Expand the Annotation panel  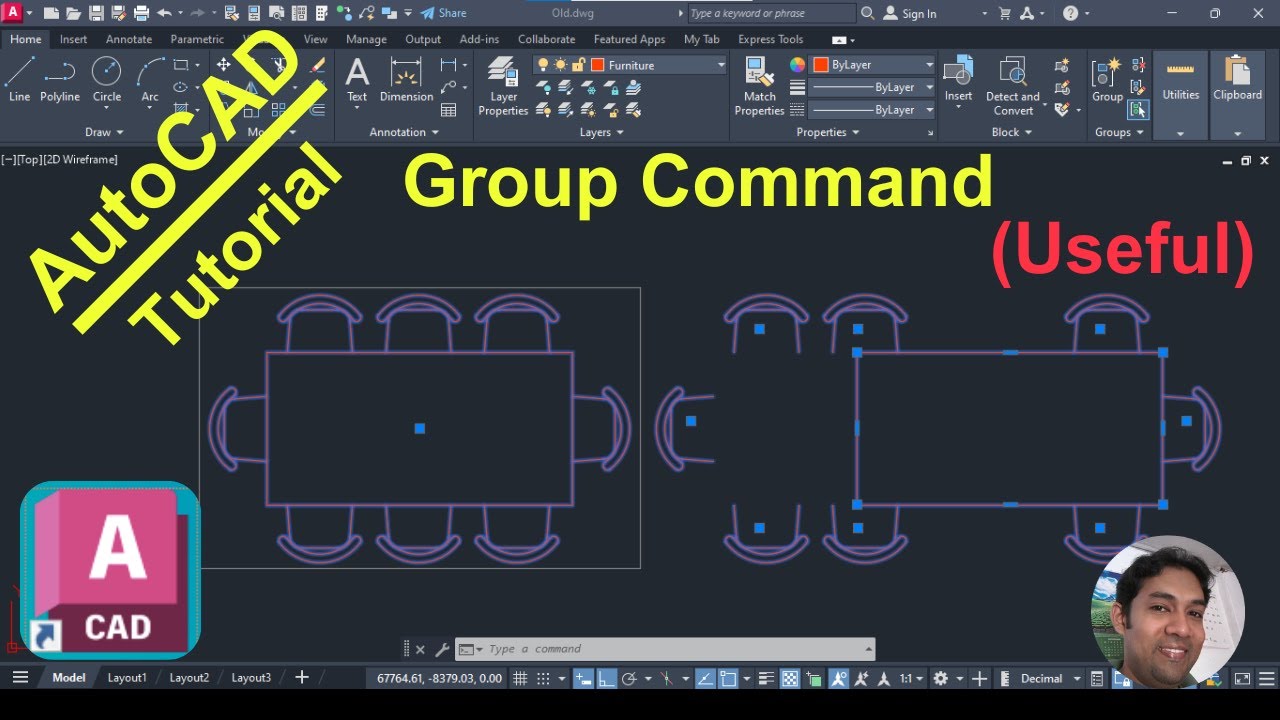[404, 132]
